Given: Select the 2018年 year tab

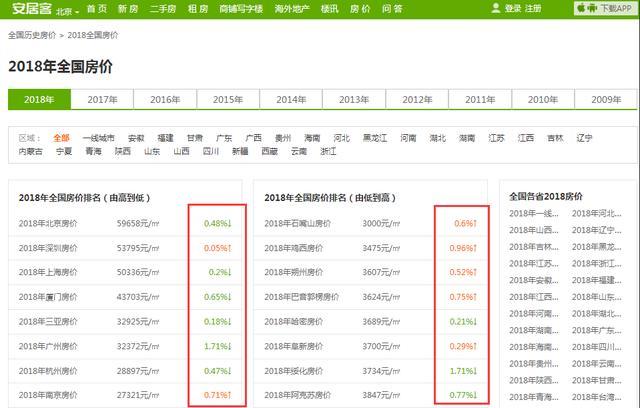Looking at the screenshot, I should point(39,100).
